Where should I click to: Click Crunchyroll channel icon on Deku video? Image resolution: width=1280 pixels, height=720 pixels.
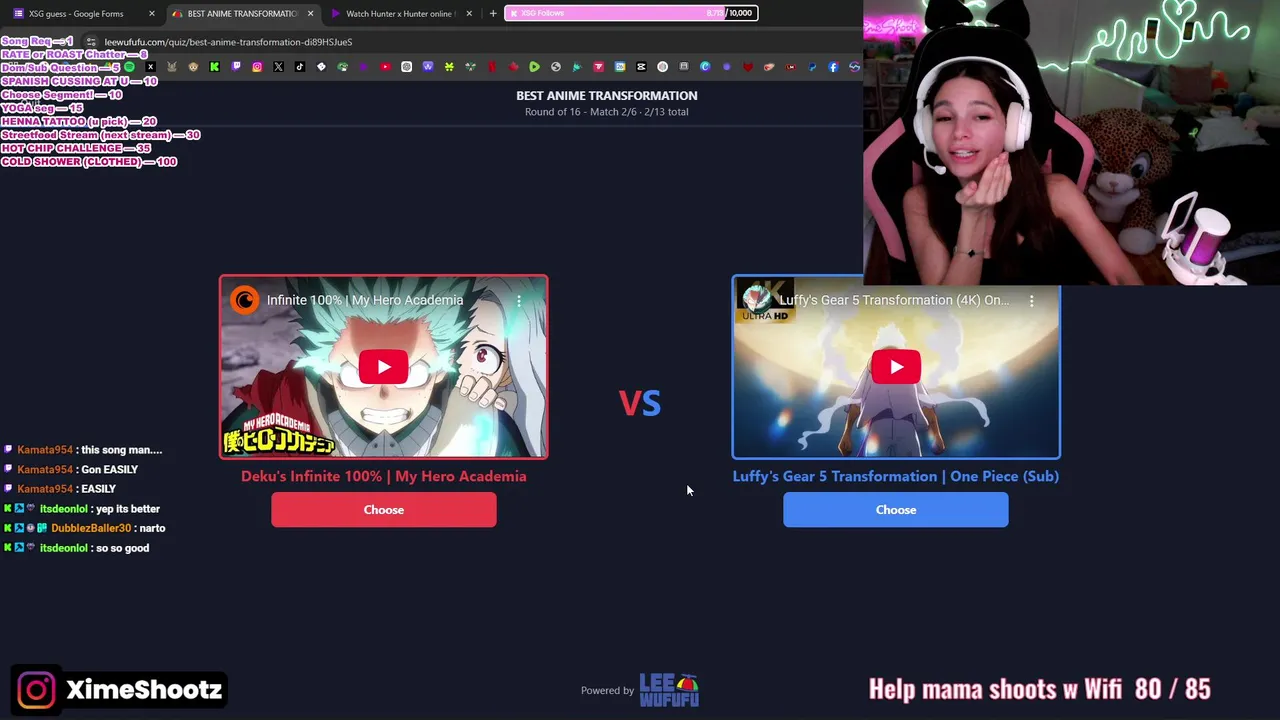click(245, 300)
